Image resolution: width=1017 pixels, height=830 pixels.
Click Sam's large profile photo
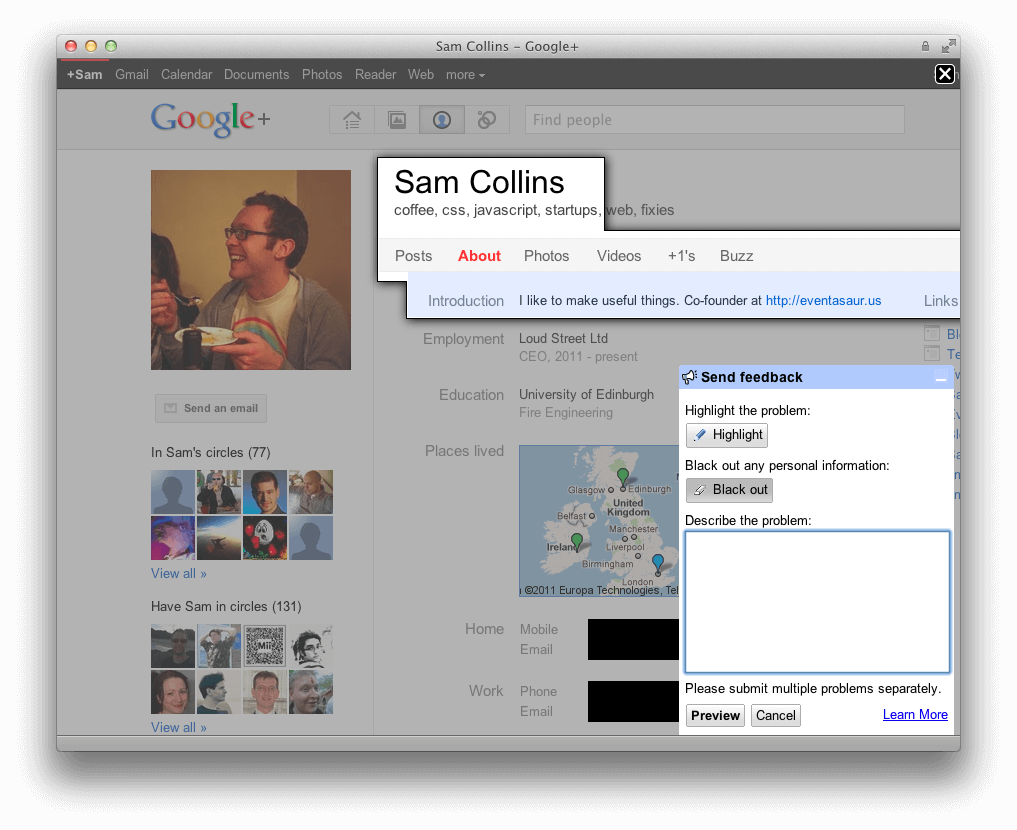point(250,269)
